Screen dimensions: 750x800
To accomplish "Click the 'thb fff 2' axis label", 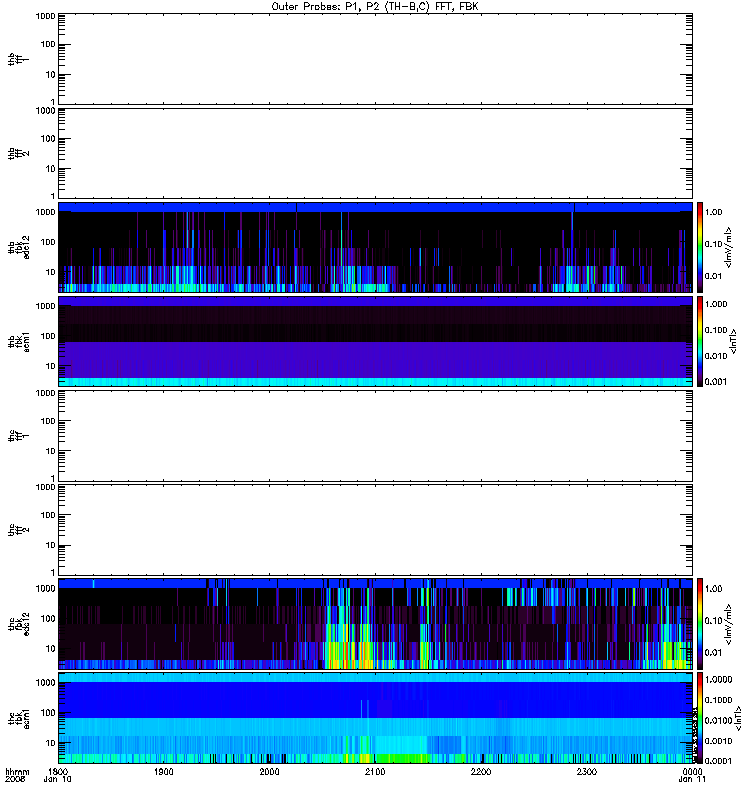I will (19, 153).
